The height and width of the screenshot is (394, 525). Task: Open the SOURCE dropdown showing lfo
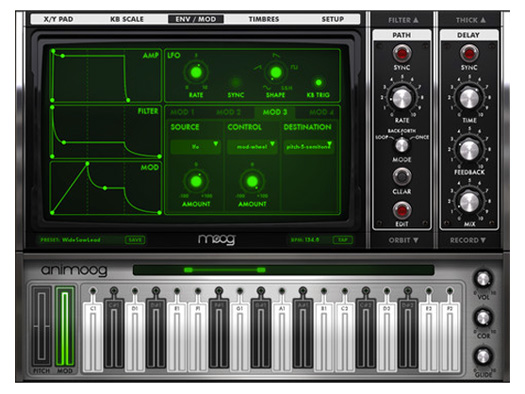(x=196, y=147)
